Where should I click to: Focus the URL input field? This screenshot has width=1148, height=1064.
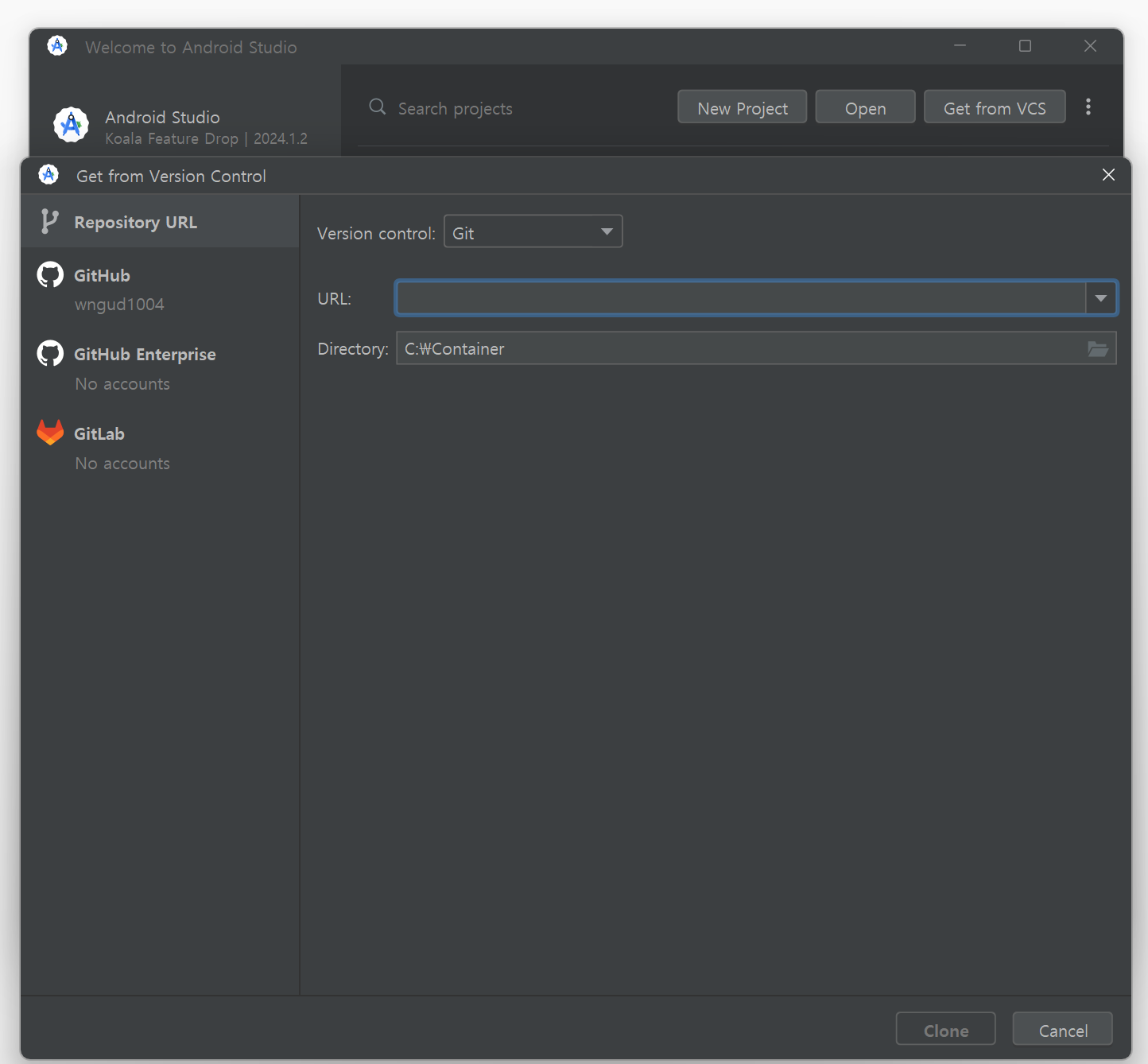coord(741,298)
